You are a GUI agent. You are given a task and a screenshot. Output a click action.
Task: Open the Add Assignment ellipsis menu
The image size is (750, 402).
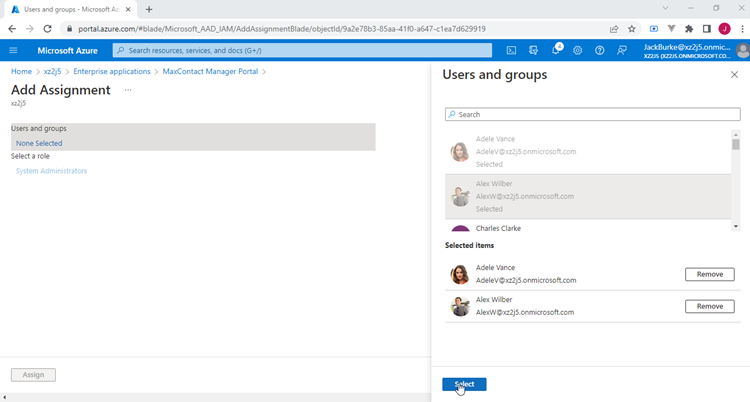pyautogui.click(x=128, y=90)
